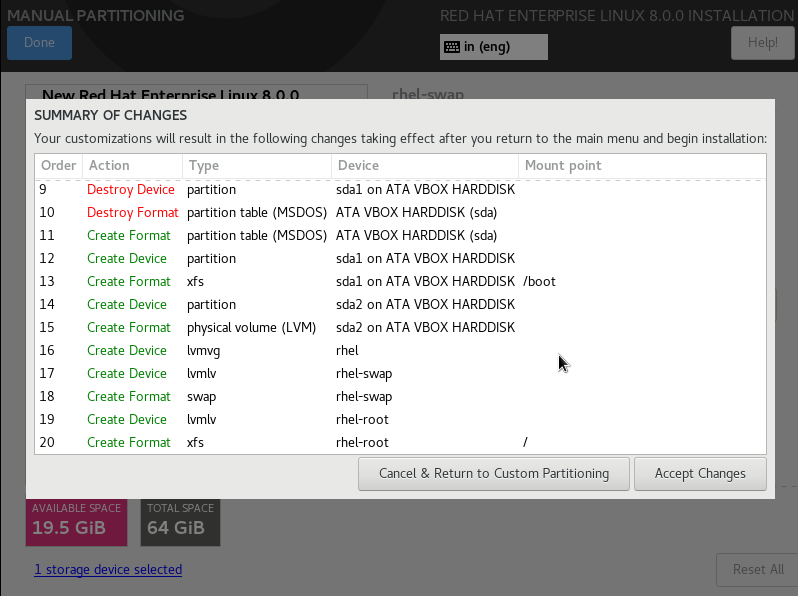Click the keyboard layout icon
798x596 pixels.
[x=451, y=47]
